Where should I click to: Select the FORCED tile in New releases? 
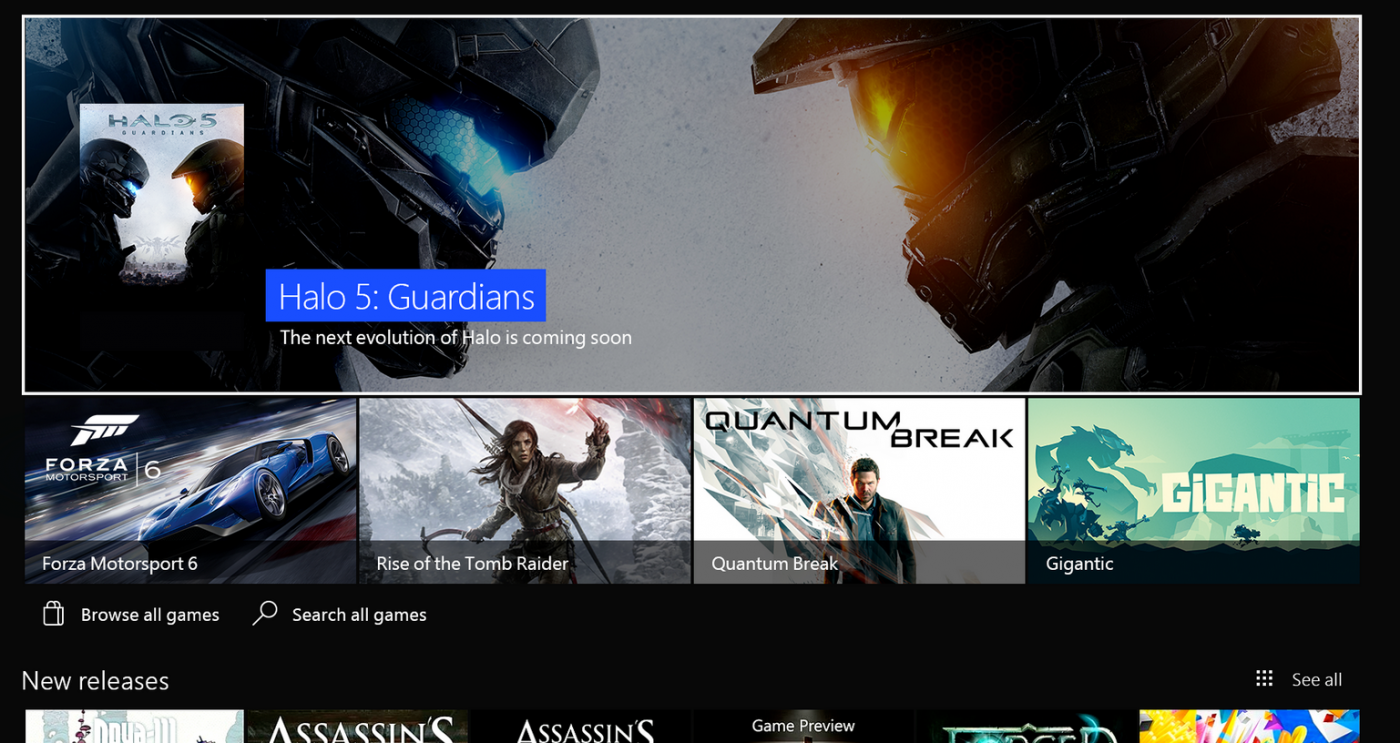pos(1025,729)
